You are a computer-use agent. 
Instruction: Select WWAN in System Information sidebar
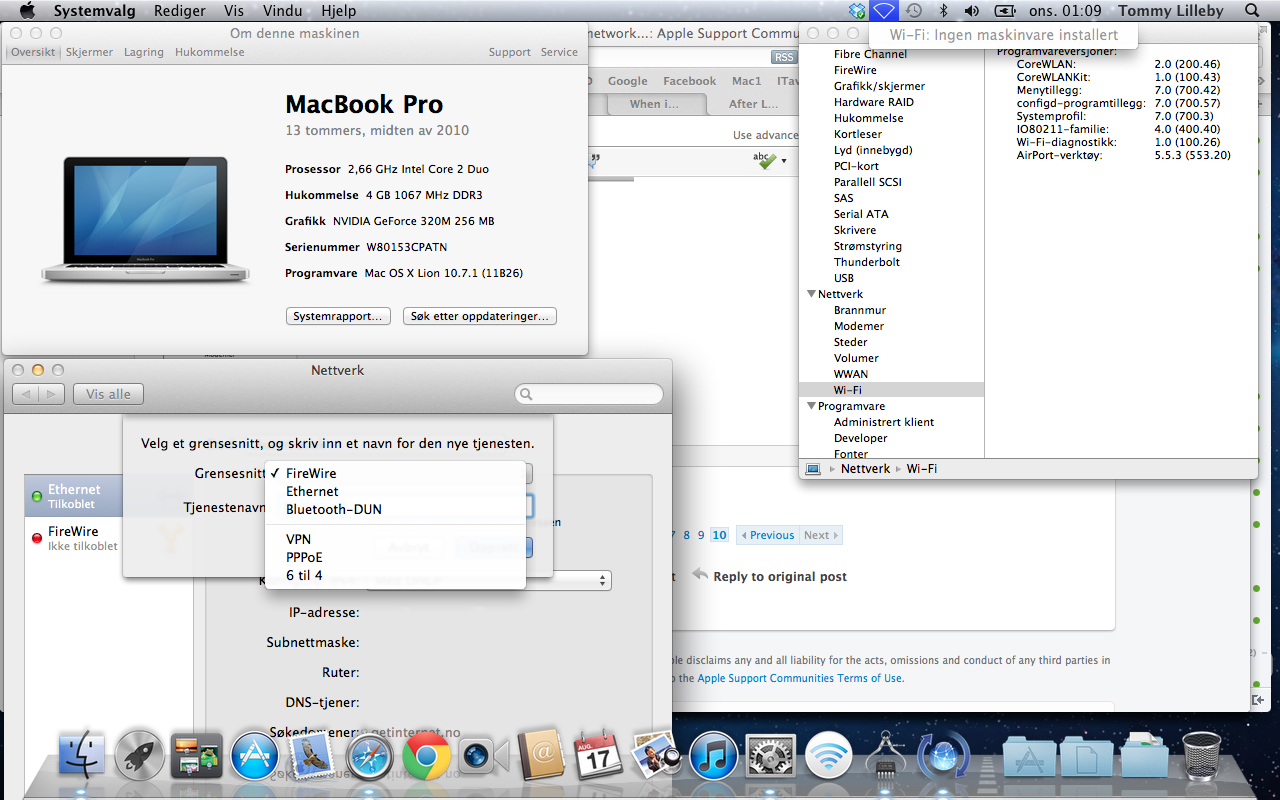(x=851, y=374)
